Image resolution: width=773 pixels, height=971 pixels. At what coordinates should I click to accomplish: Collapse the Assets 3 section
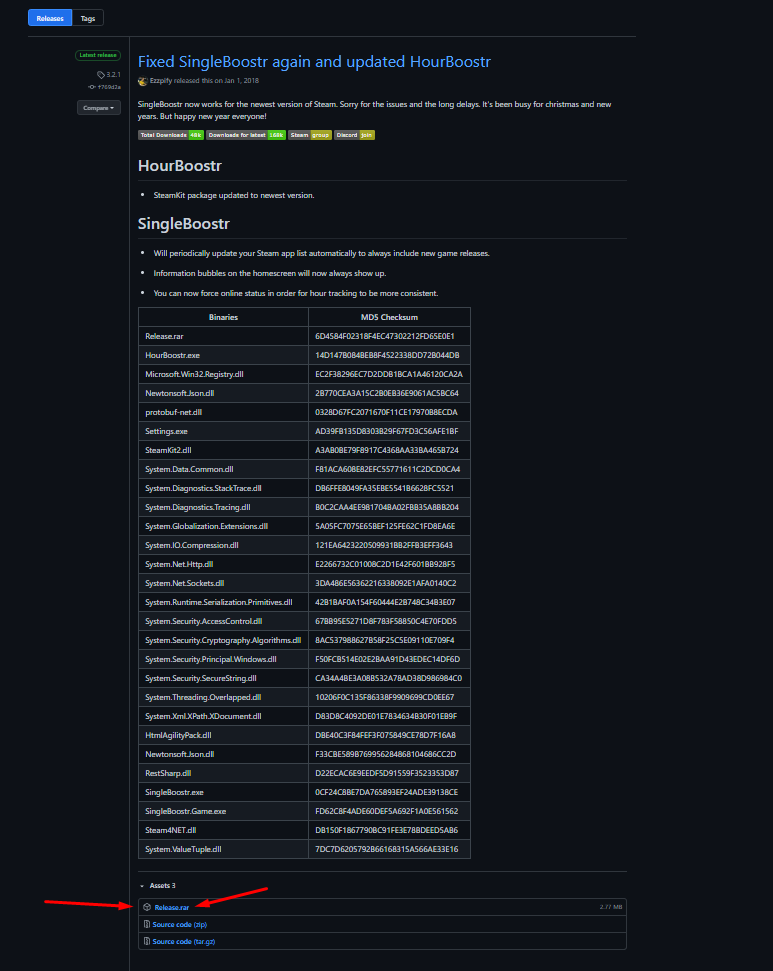(x=158, y=886)
